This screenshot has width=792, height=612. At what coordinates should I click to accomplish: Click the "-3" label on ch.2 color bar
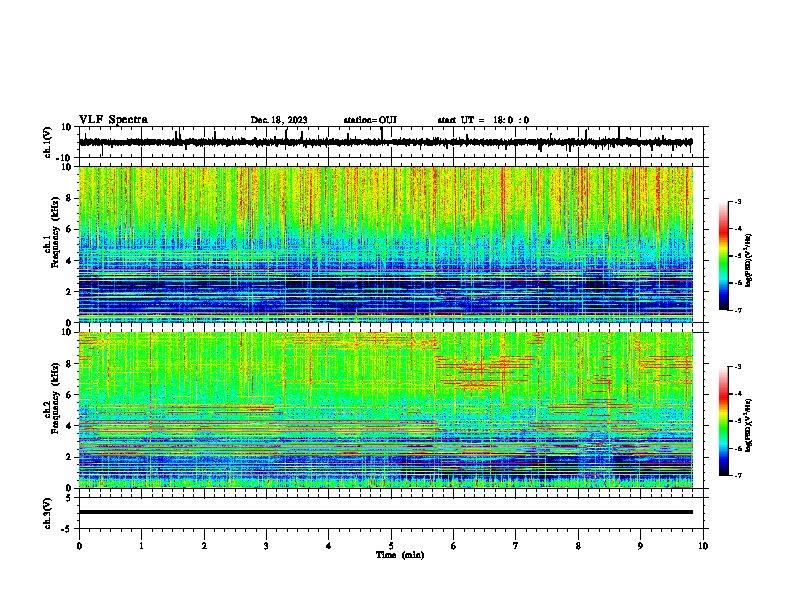point(738,367)
